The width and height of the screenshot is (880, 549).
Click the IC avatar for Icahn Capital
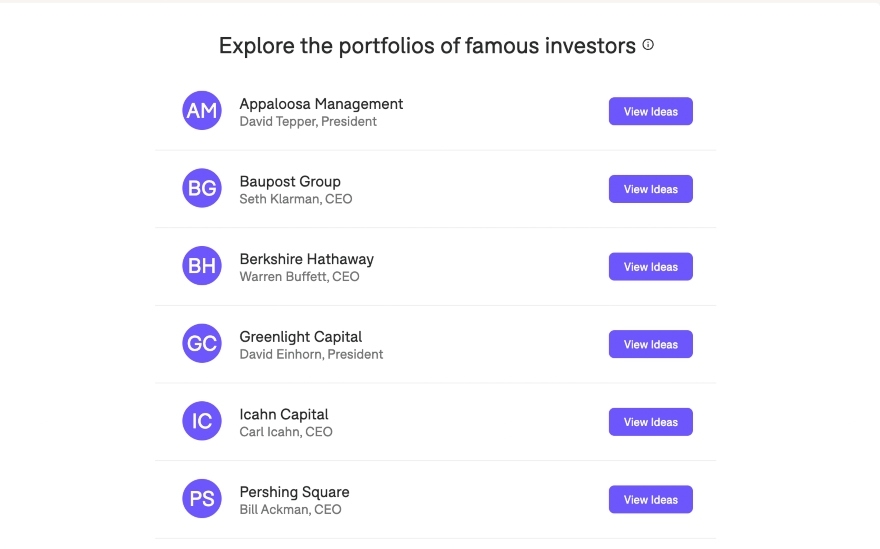point(202,421)
